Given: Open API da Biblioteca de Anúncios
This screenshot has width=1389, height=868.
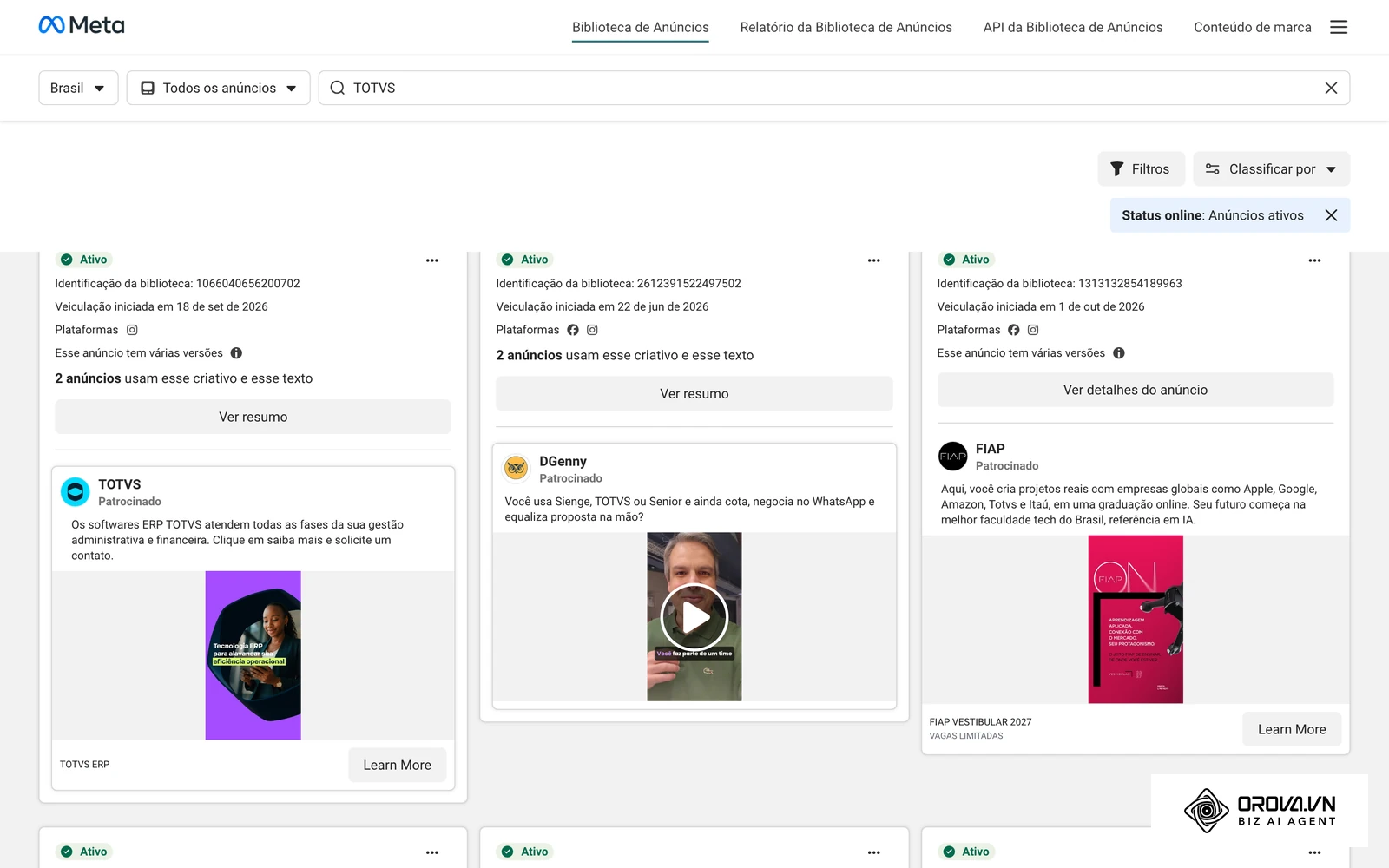Looking at the screenshot, I should pos(1073,28).
